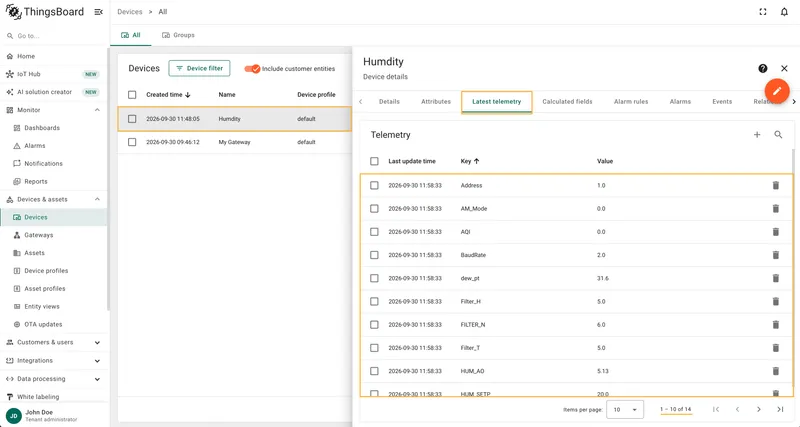Go to first telemetry page
Image resolution: width=800 pixels, height=427 pixels.
(x=716, y=409)
